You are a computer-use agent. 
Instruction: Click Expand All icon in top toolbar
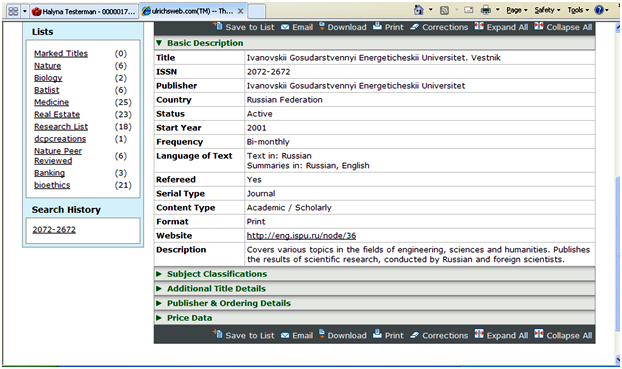[479, 26]
